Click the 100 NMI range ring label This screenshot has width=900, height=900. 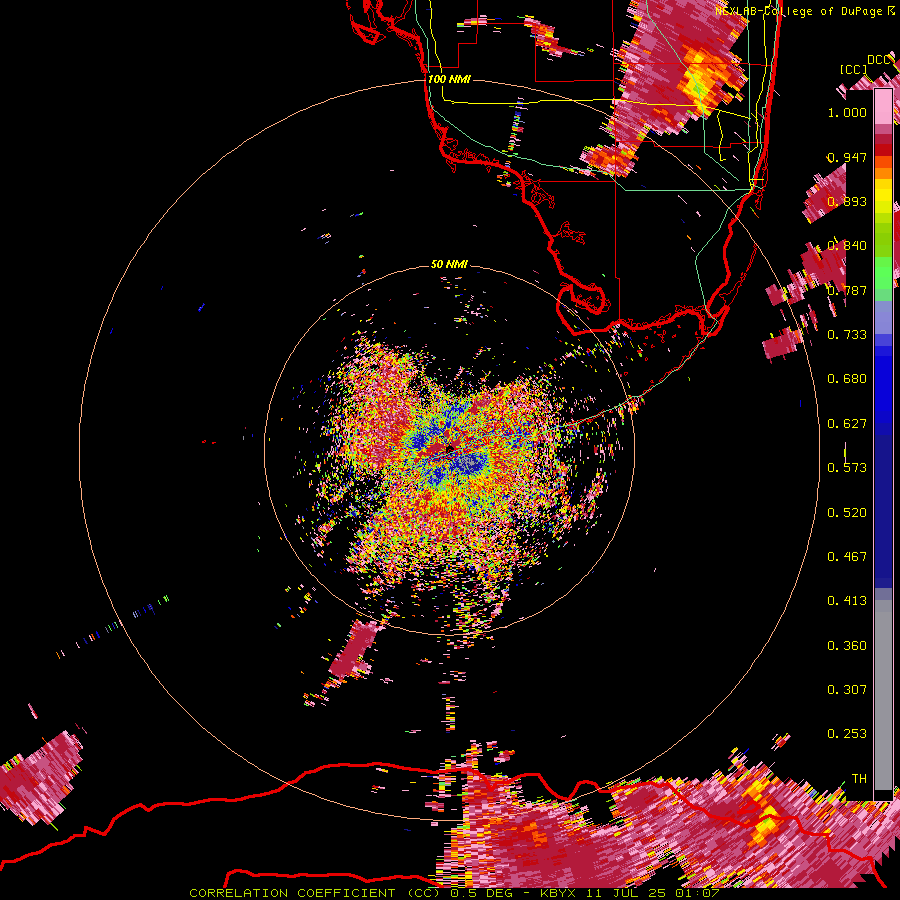pyautogui.click(x=449, y=79)
